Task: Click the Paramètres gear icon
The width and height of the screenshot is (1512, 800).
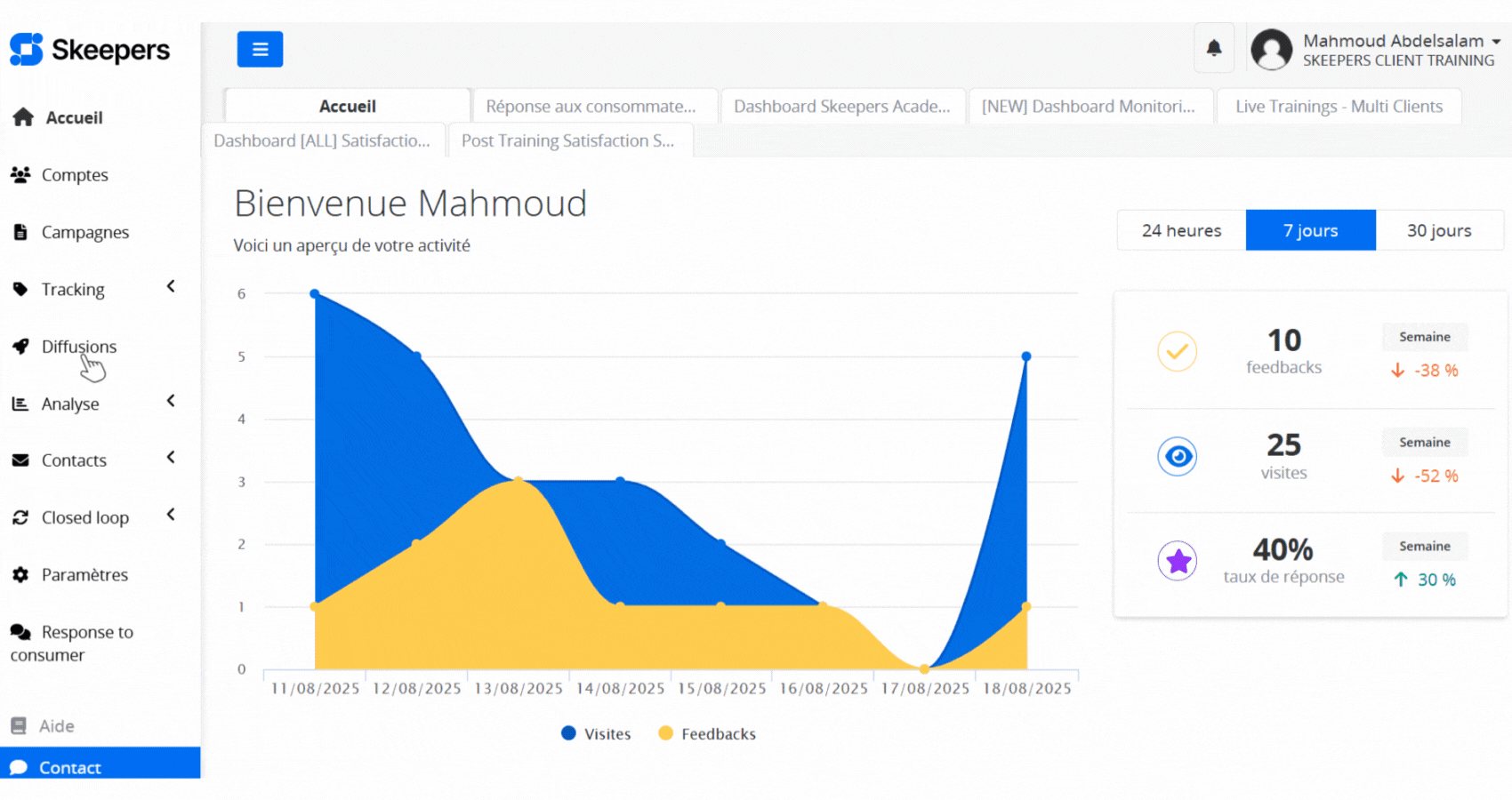Action: 20,575
